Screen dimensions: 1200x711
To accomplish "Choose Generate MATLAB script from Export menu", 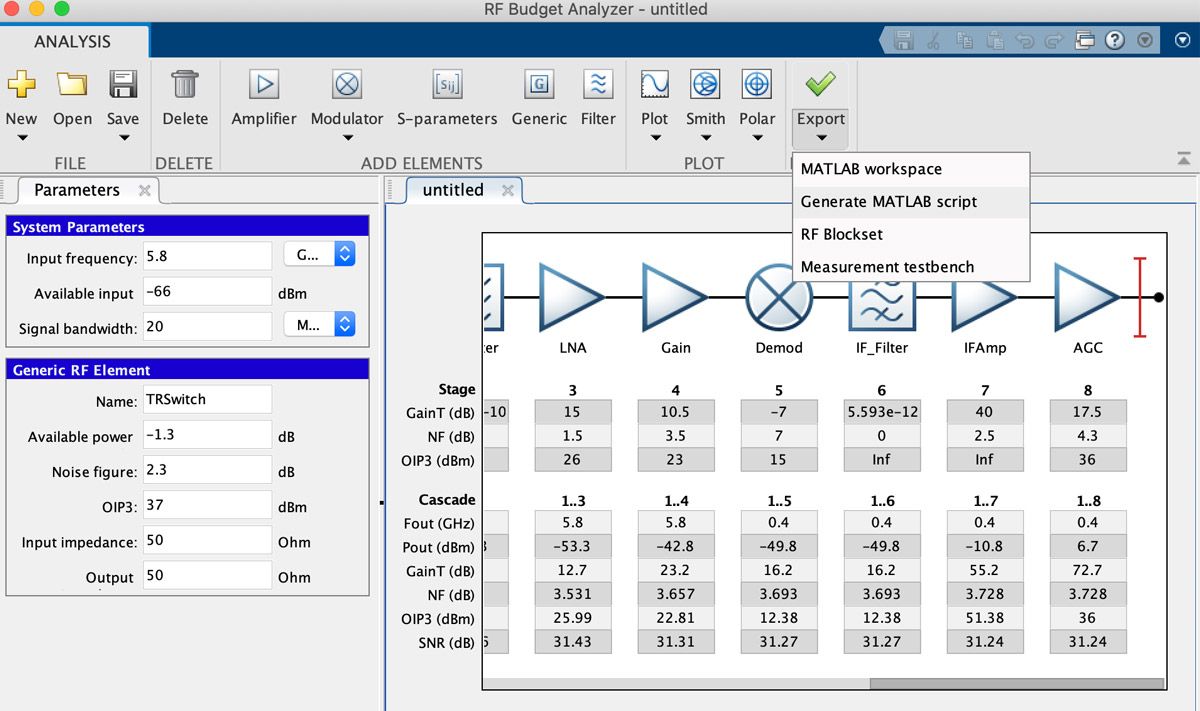I will 888,202.
